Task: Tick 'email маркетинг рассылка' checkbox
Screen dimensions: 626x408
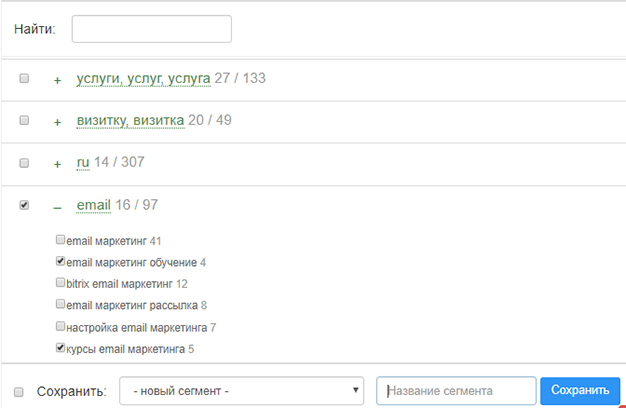Action: tap(60, 304)
